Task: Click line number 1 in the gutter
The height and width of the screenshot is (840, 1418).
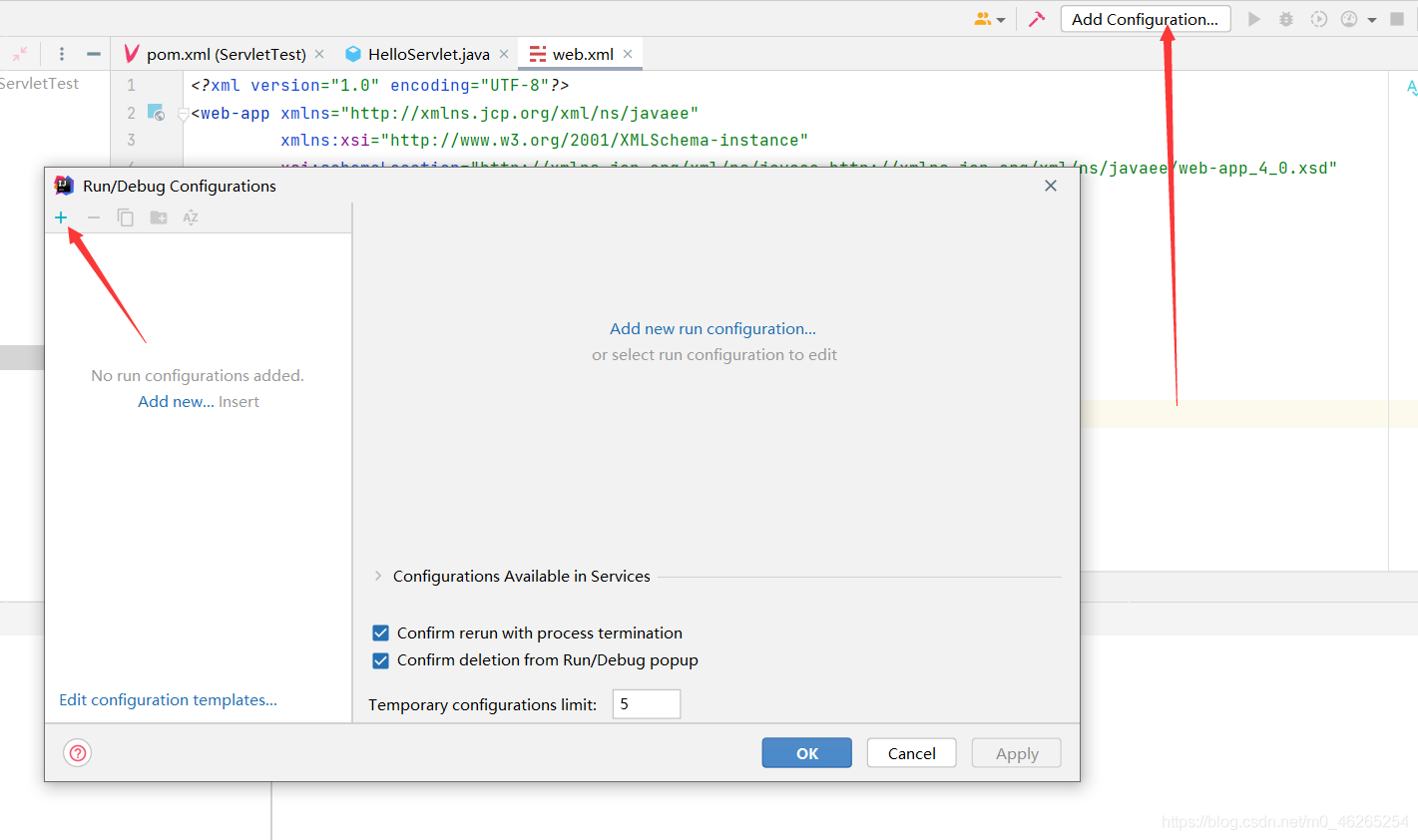Action: pyautogui.click(x=131, y=86)
